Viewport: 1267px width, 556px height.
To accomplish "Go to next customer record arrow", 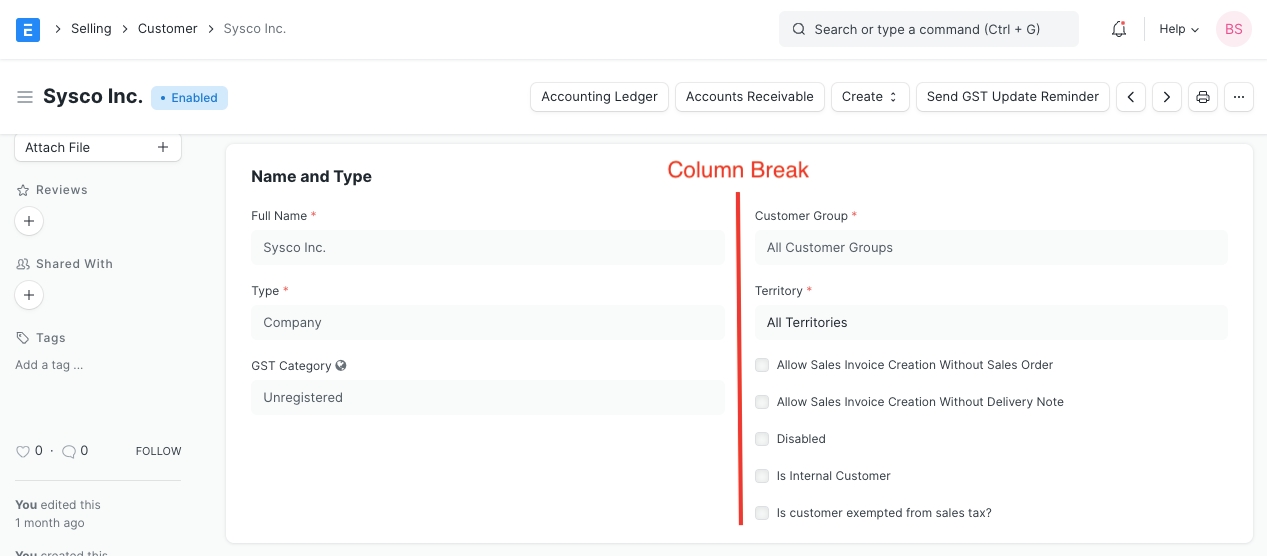I will coord(1166,97).
